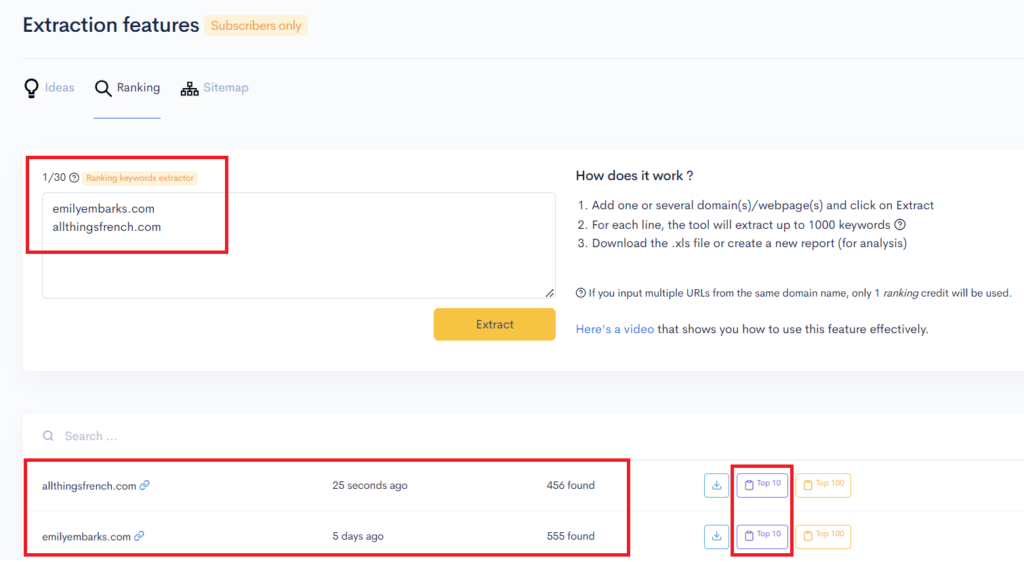Viewport: 1024px width, 562px height.
Task: Download the allthingsfrench.com keywords file
Action: pyautogui.click(x=716, y=486)
